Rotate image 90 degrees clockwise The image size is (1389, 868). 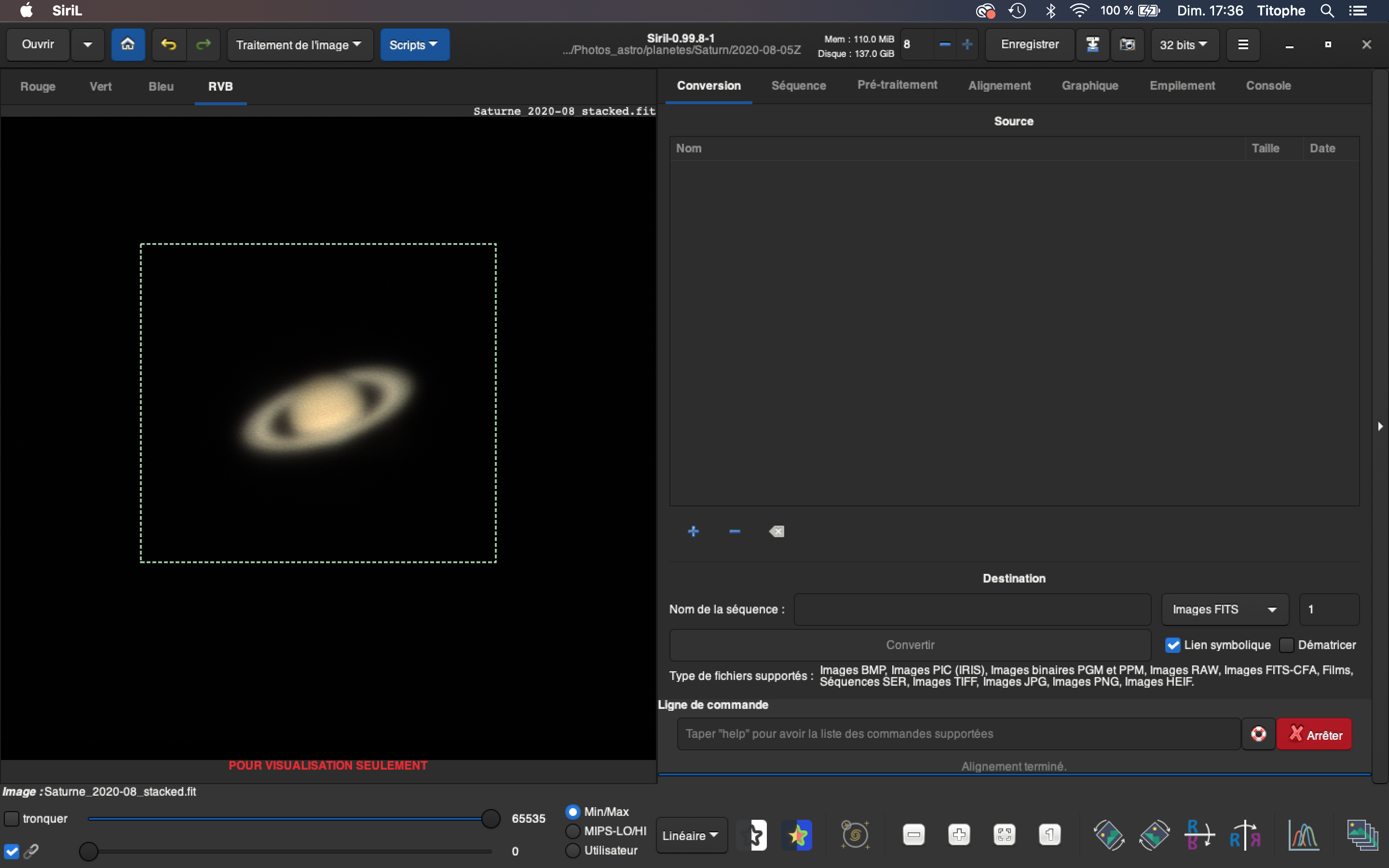tap(1154, 835)
